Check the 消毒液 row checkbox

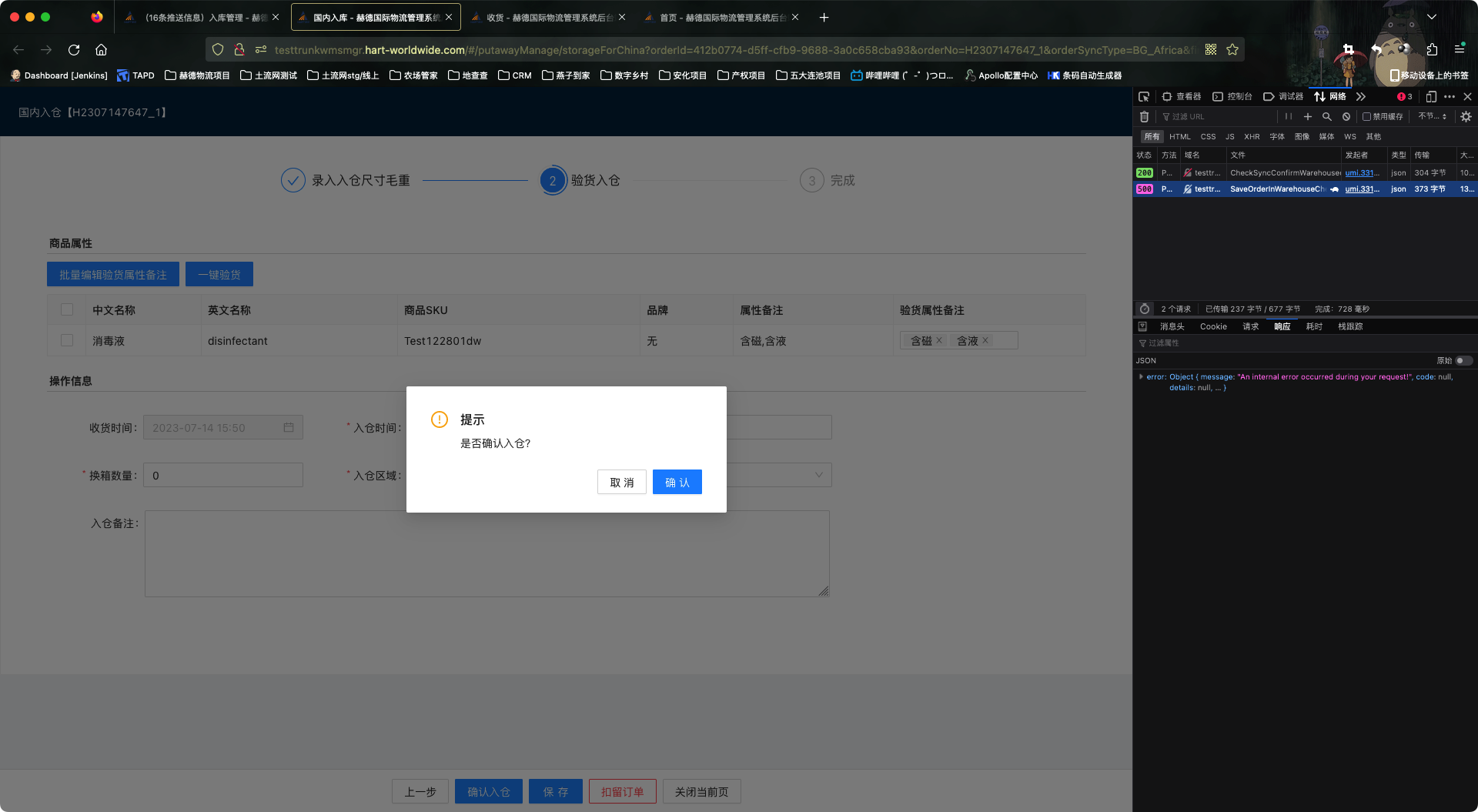(x=67, y=340)
